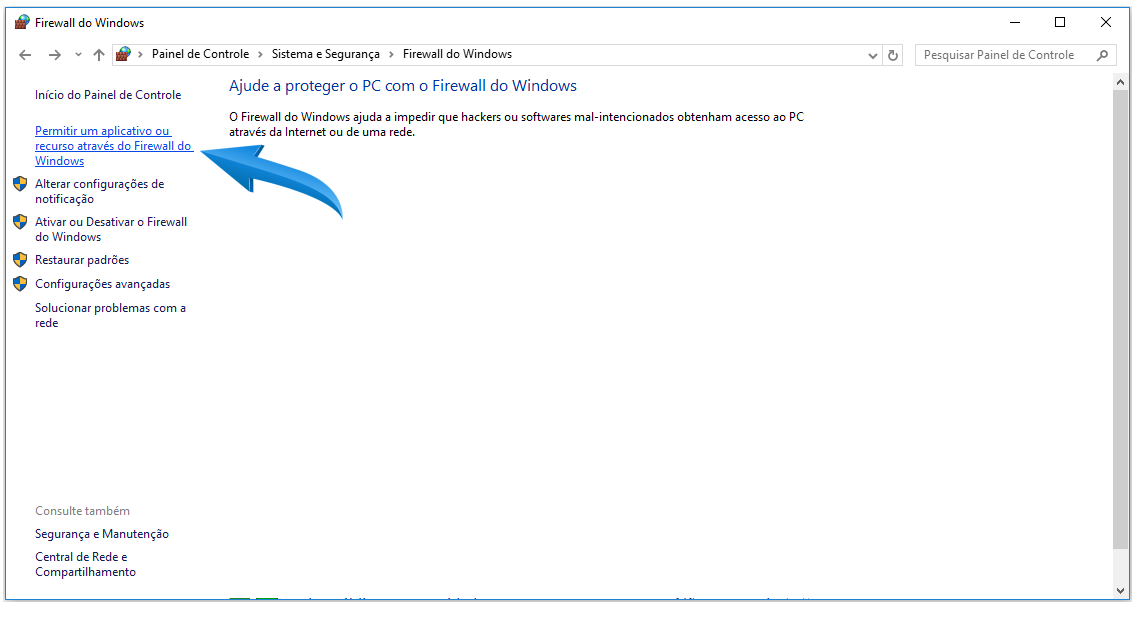Viewport: 1143px width, 618px height.
Task: Go up one level with up arrow
Action: pyautogui.click(x=99, y=55)
